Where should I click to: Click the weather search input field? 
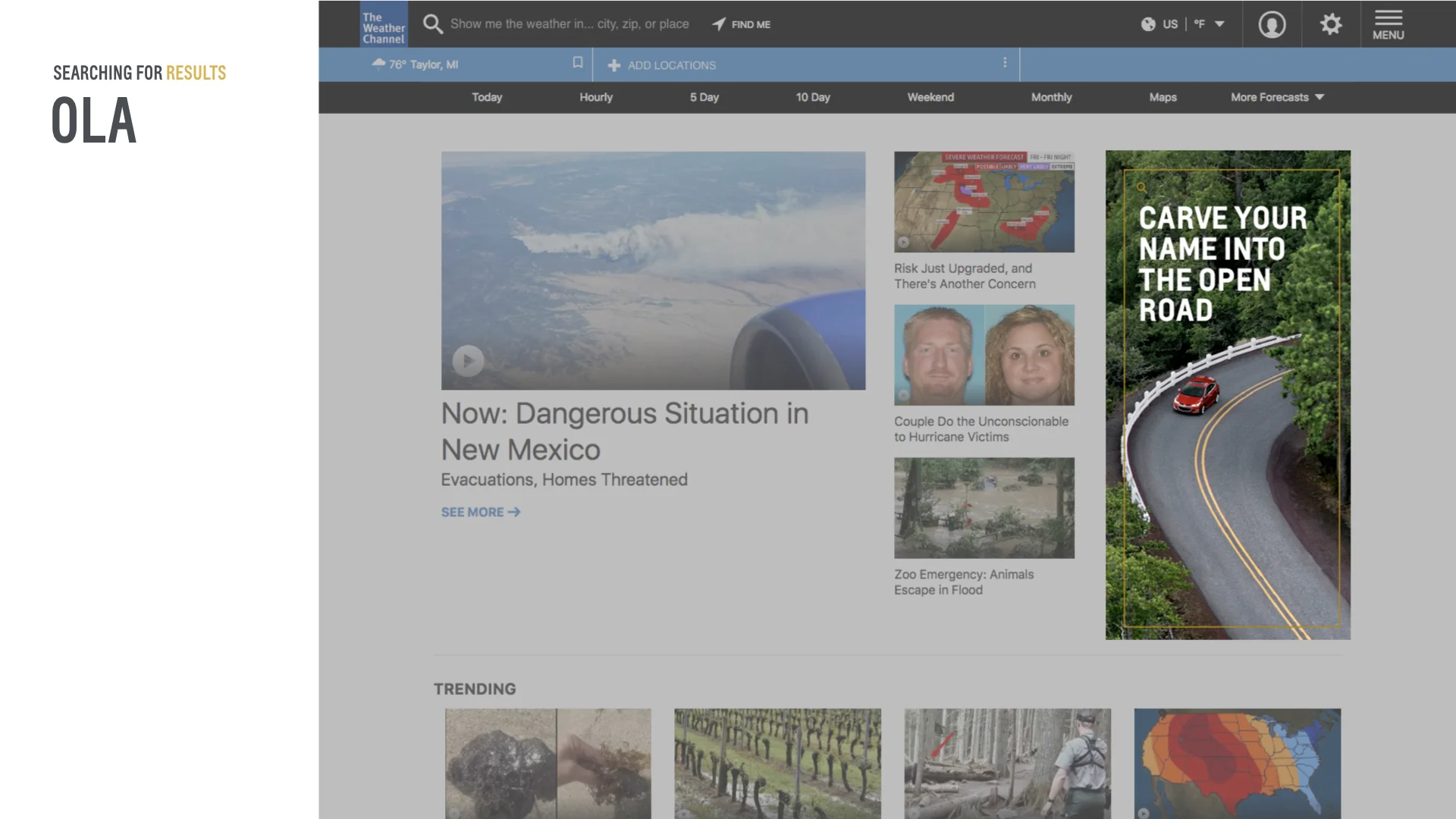(x=569, y=24)
